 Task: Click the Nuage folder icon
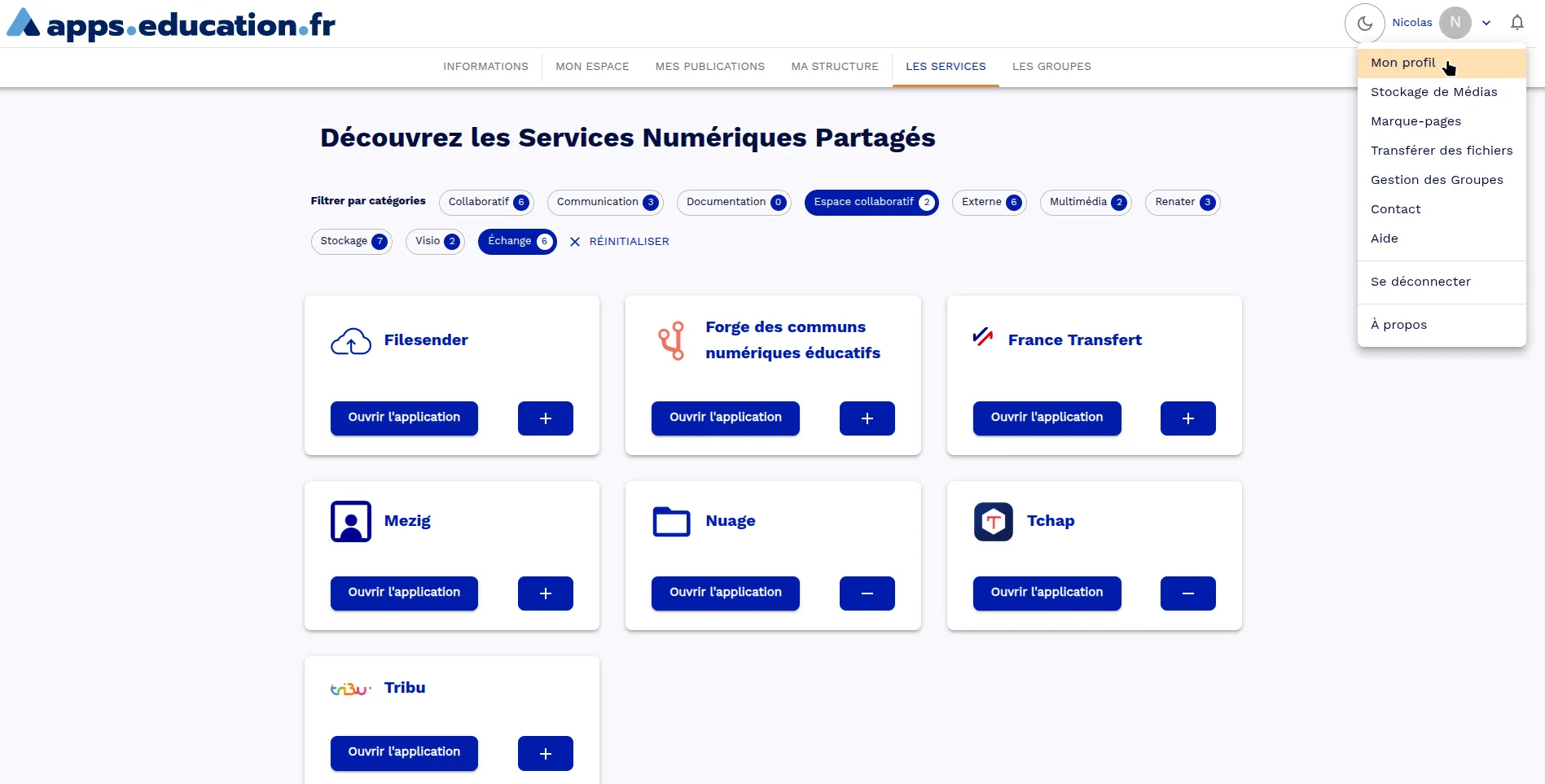click(672, 522)
